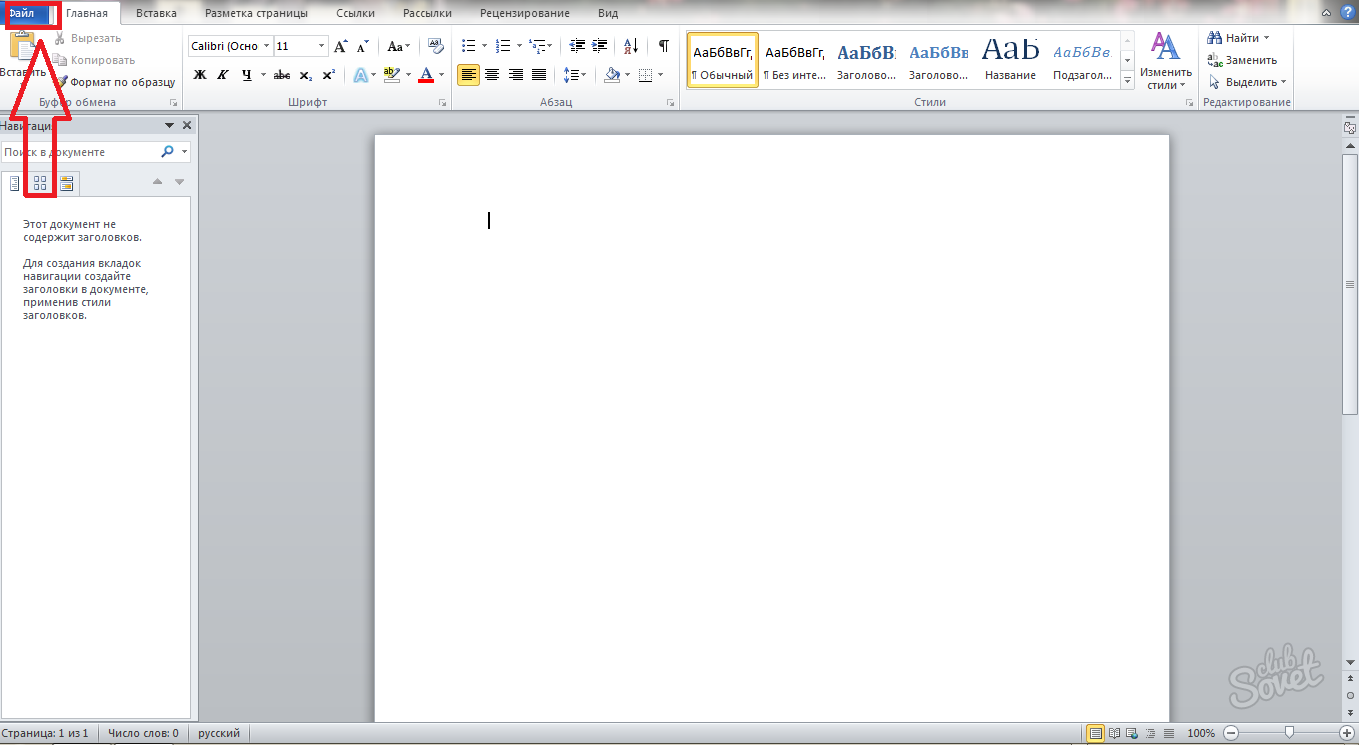Click the line spacing icon
Image resolution: width=1359 pixels, height=745 pixels.
[x=570, y=74]
